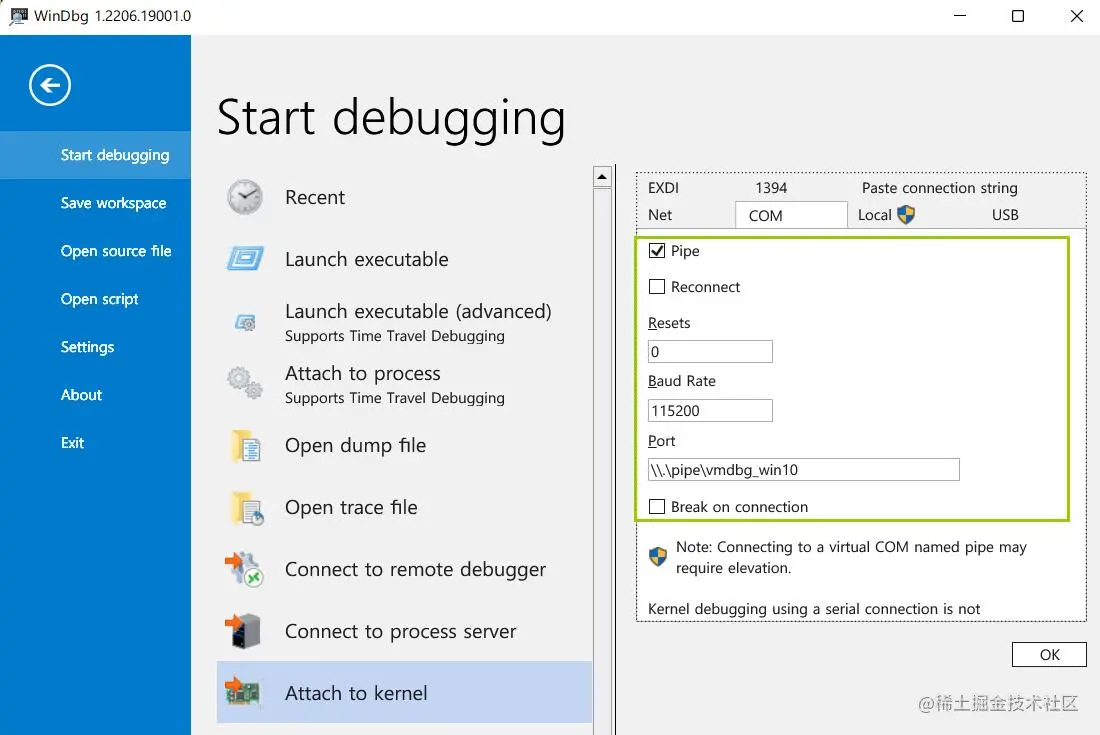Click the back arrow circle icon
The height and width of the screenshot is (735, 1100).
tap(50, 86)
